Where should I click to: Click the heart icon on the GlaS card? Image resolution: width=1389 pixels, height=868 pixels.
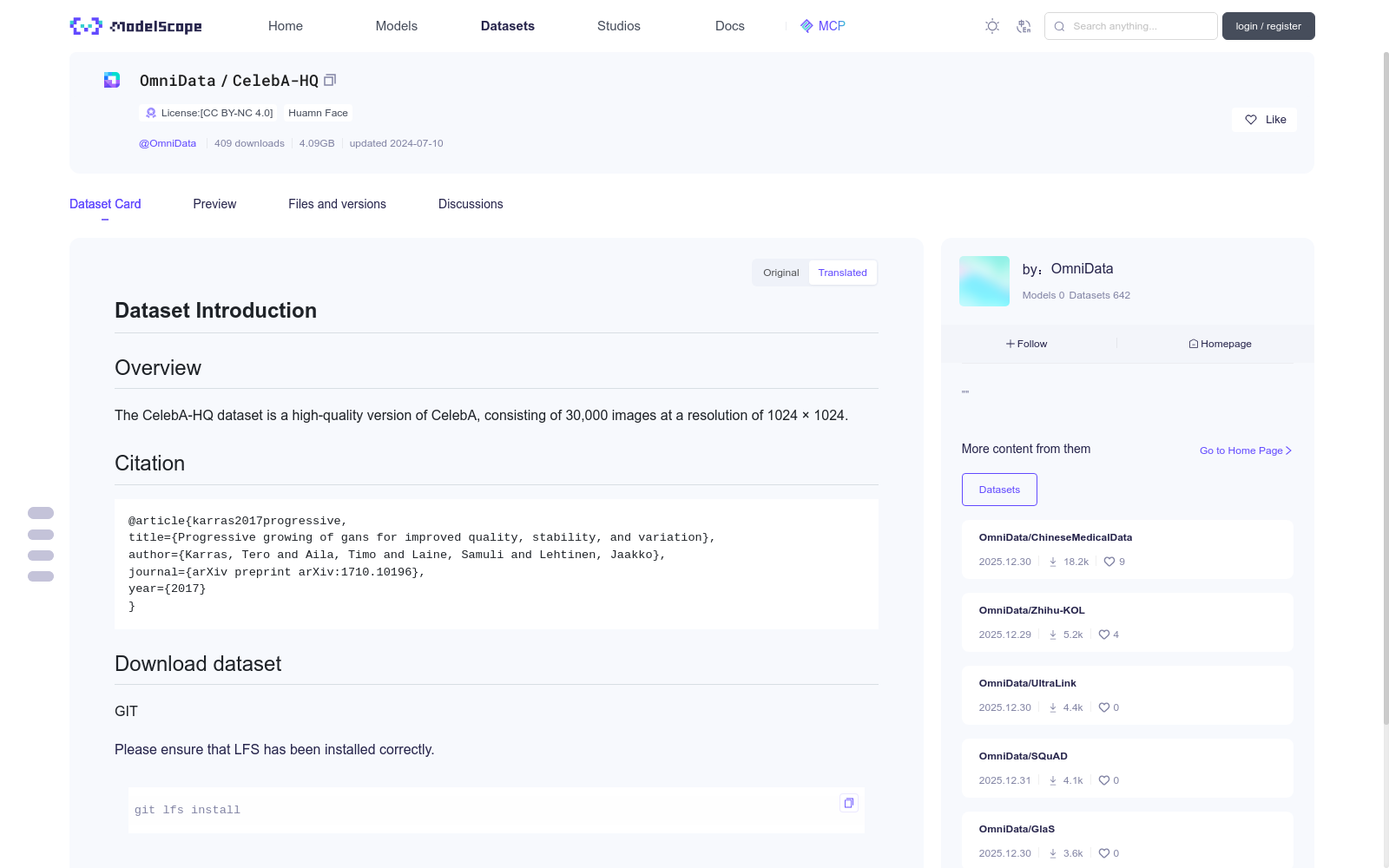pos(1104,853)
